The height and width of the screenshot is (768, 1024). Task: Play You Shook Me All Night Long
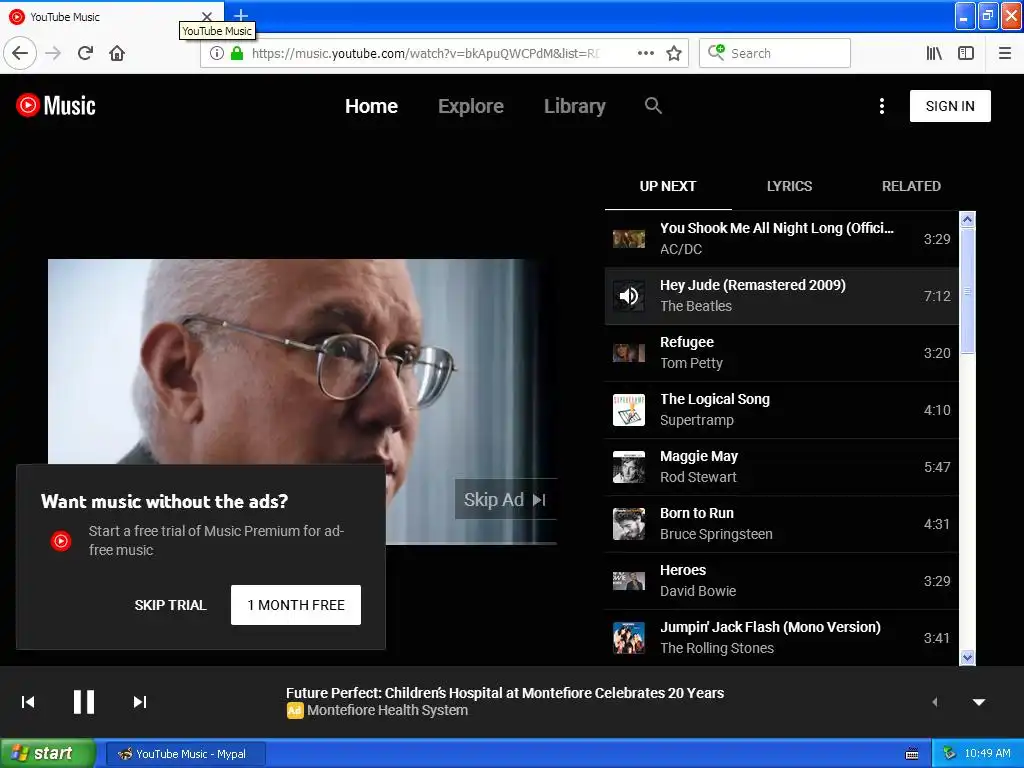pyautogui.click(x=781, y=238)
